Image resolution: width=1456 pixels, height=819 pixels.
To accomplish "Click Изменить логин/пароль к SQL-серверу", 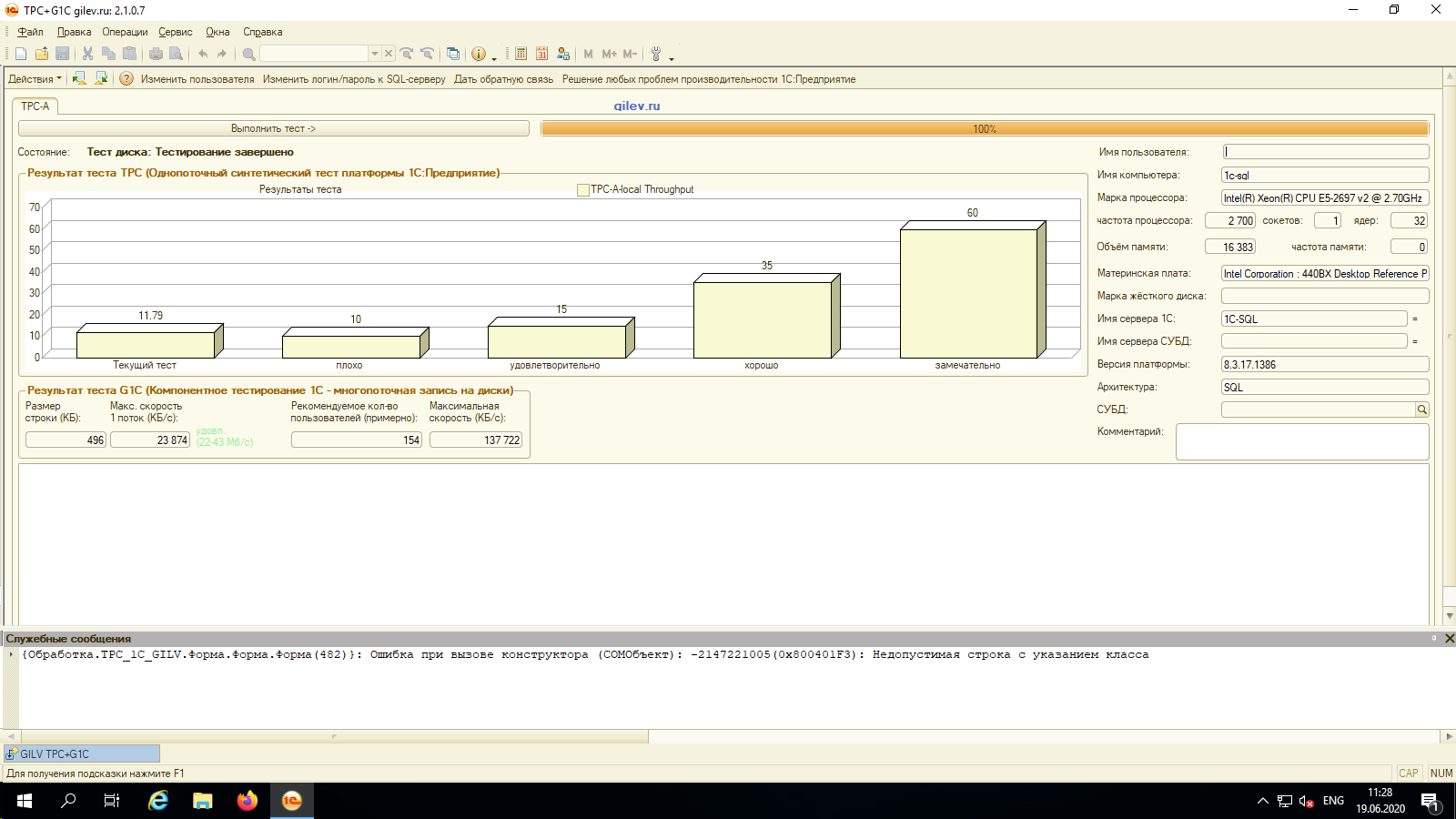I will pyautogui.click(x=354, y=79).
